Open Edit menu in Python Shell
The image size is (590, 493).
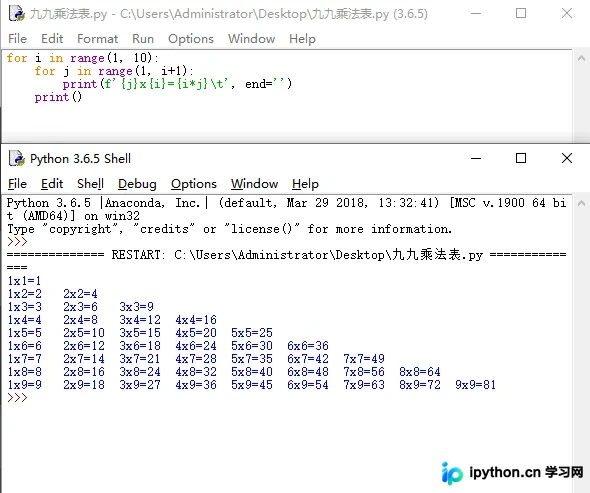pyautogui.click(x=52, y=184)
